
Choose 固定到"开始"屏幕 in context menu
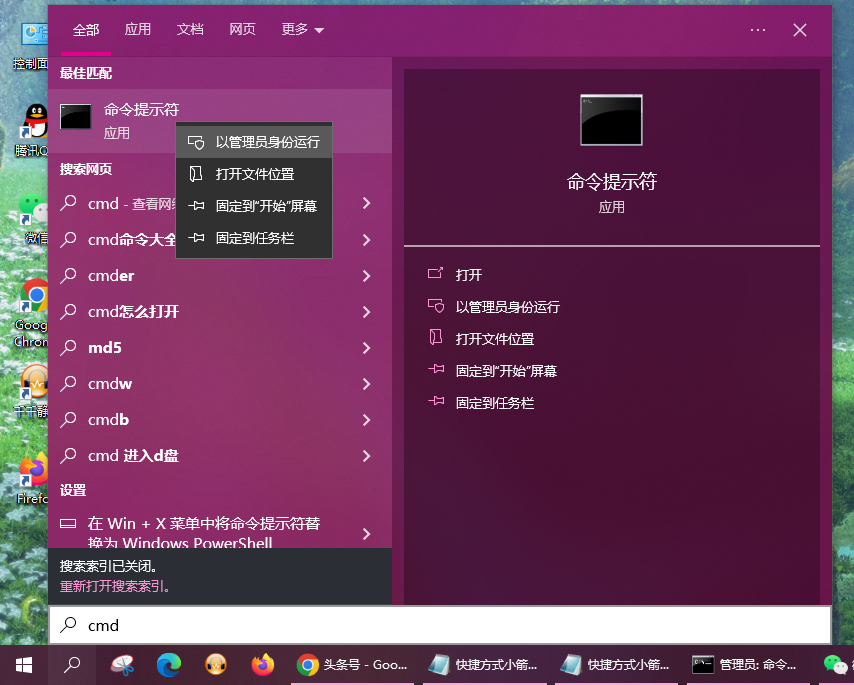click(254, 206)
